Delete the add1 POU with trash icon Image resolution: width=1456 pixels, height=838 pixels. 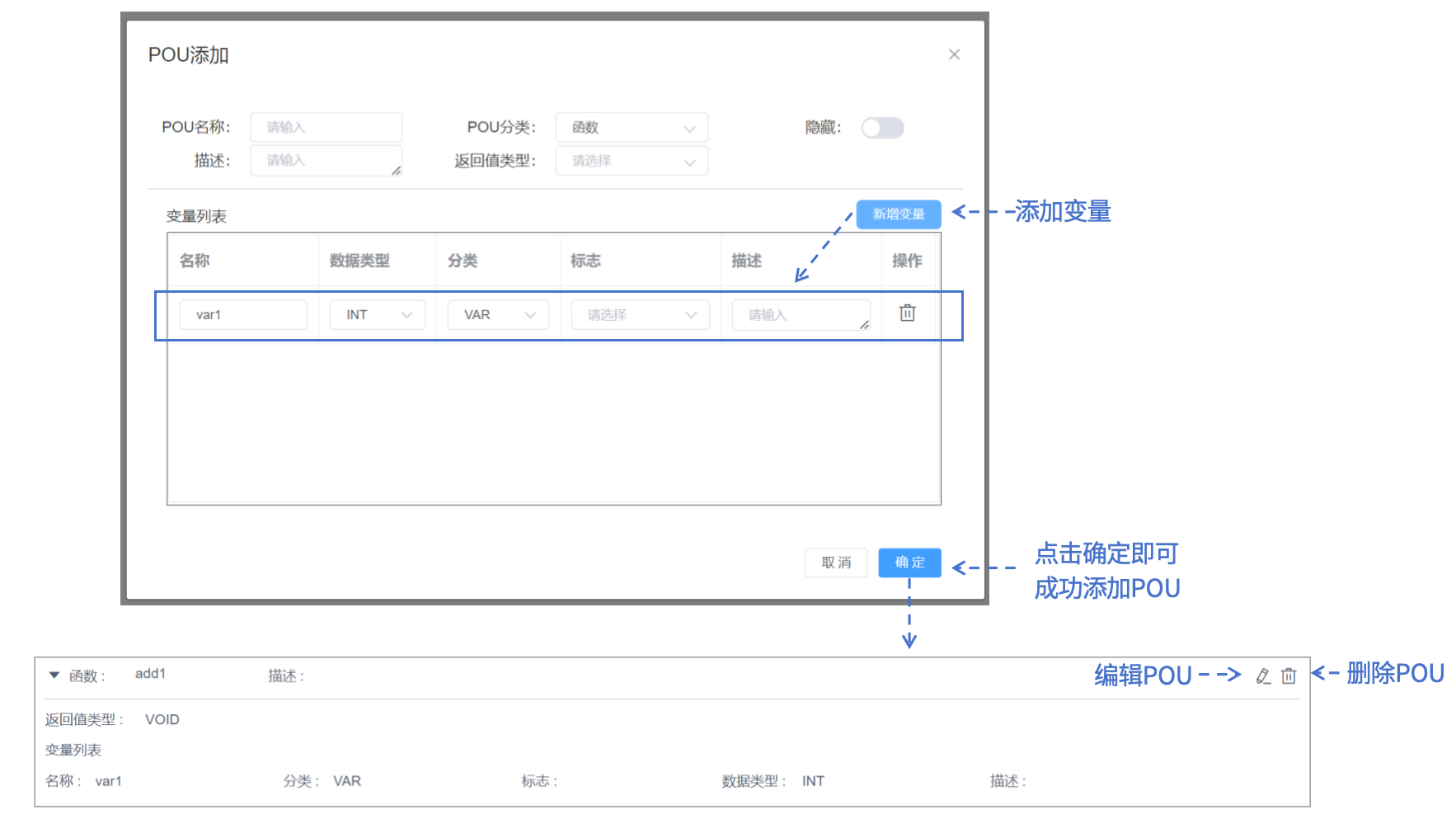tap(1289, 676)
